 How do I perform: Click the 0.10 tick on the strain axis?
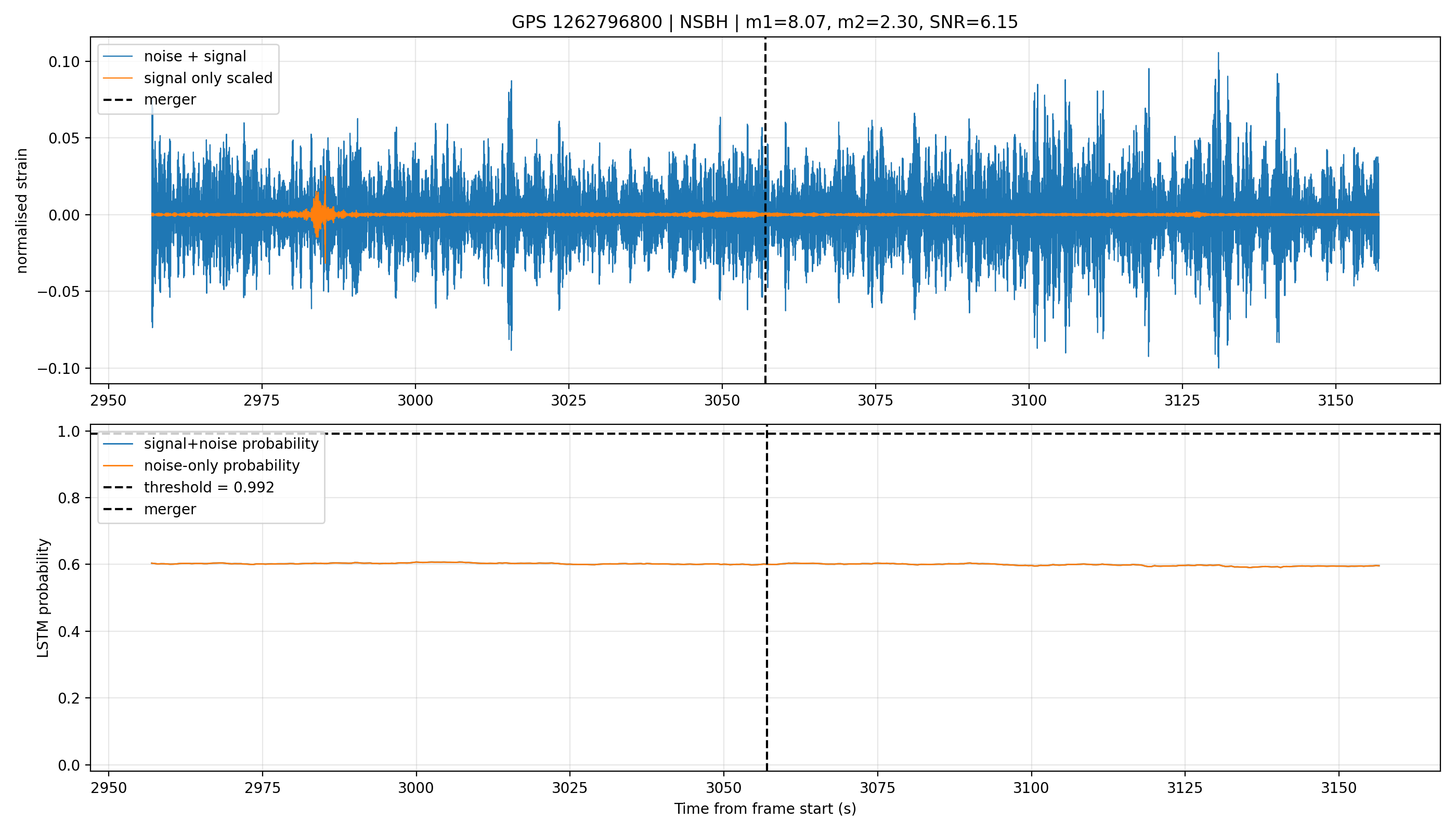[x=64, y=62]
